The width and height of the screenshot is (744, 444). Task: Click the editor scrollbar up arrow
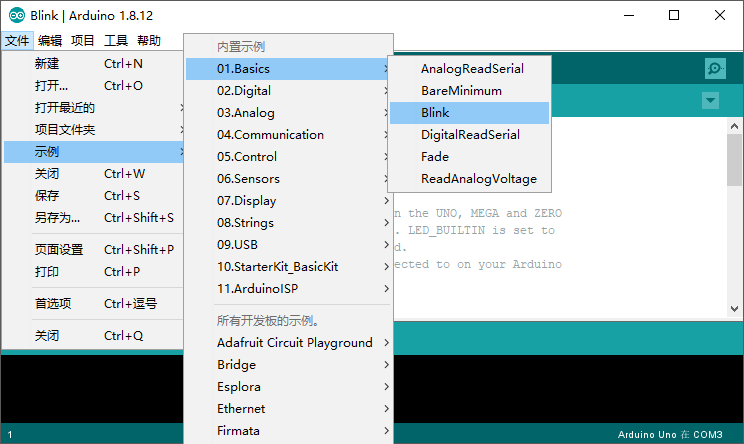[735, 126]
